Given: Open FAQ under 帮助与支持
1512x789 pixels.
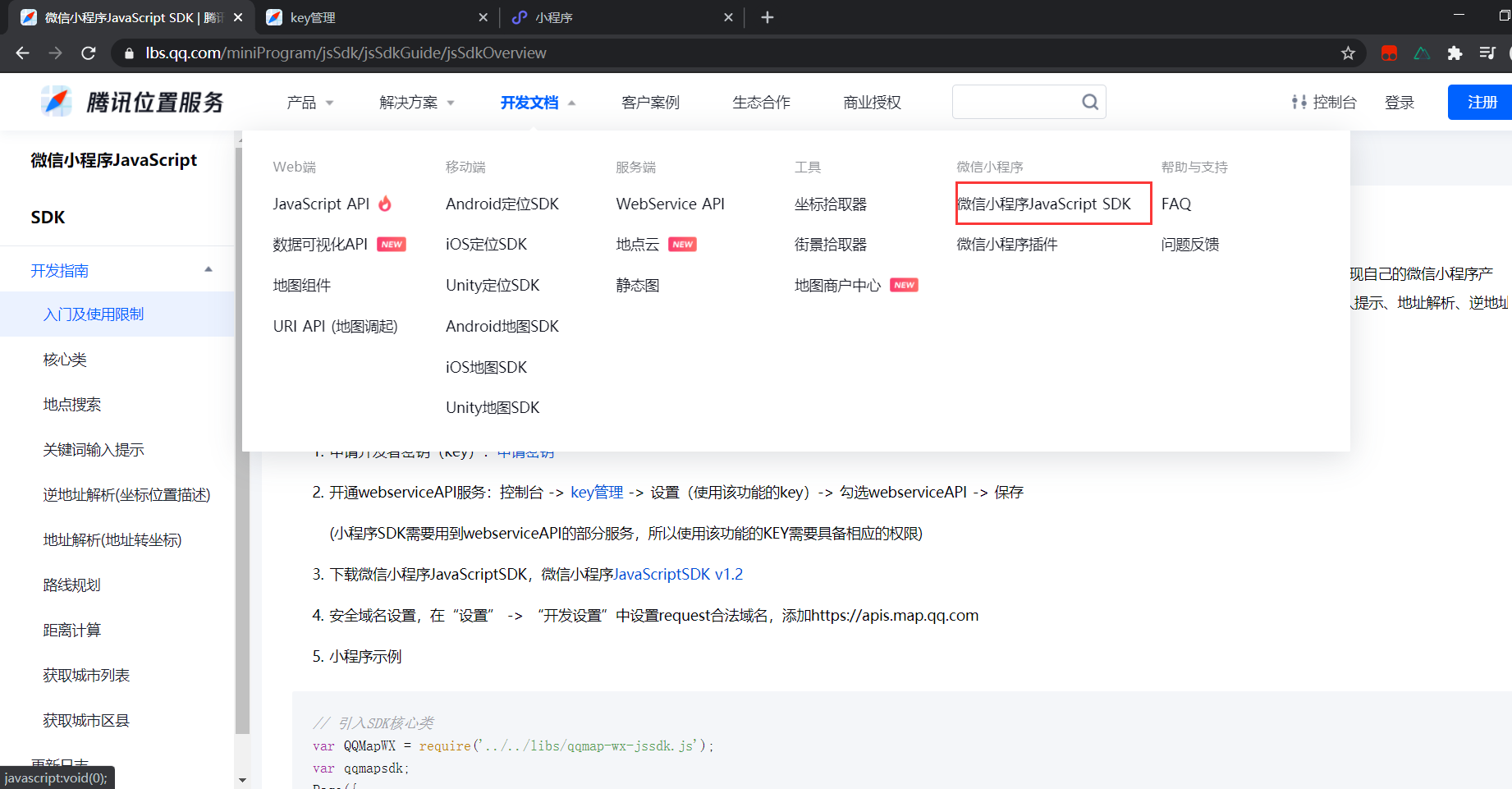Looking at the screenshot, I should point(1175,204).
